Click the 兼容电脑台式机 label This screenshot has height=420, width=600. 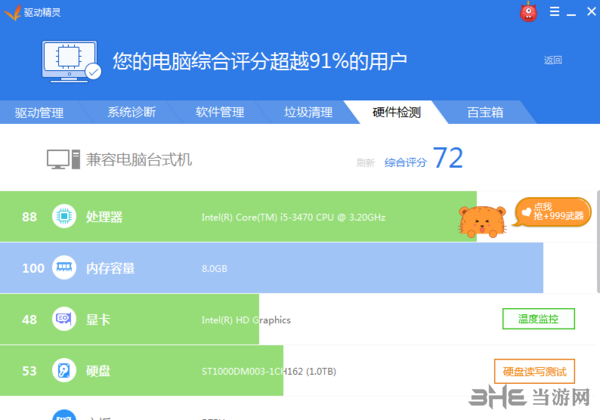pyautogui.click(x=139, y=160)
